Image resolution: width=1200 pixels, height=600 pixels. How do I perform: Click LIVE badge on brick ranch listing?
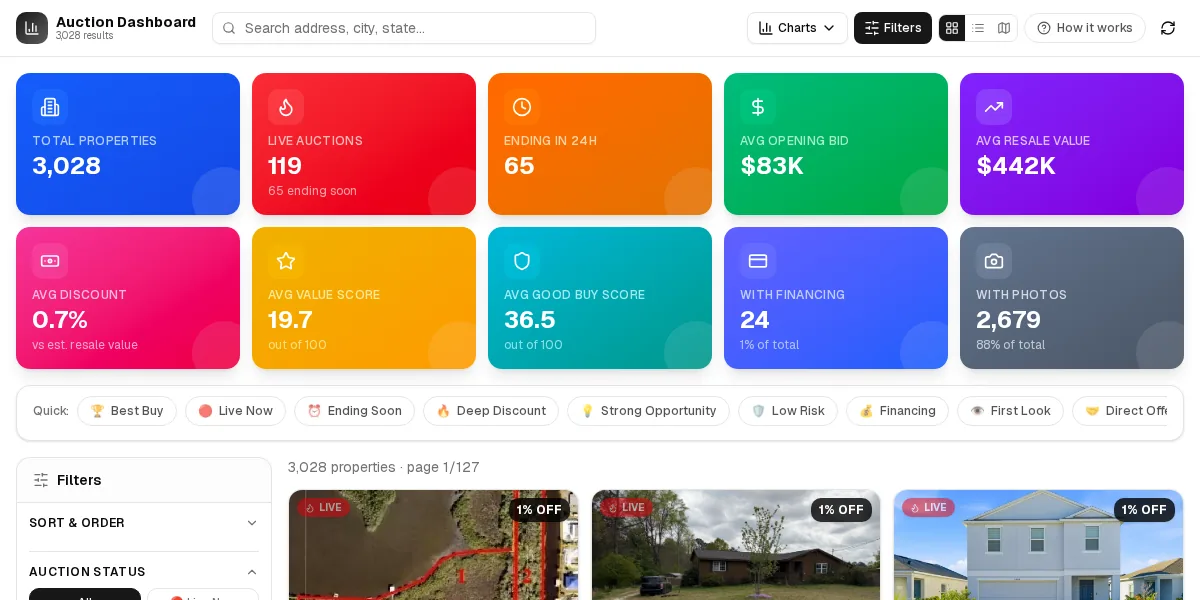coord(626,508)
